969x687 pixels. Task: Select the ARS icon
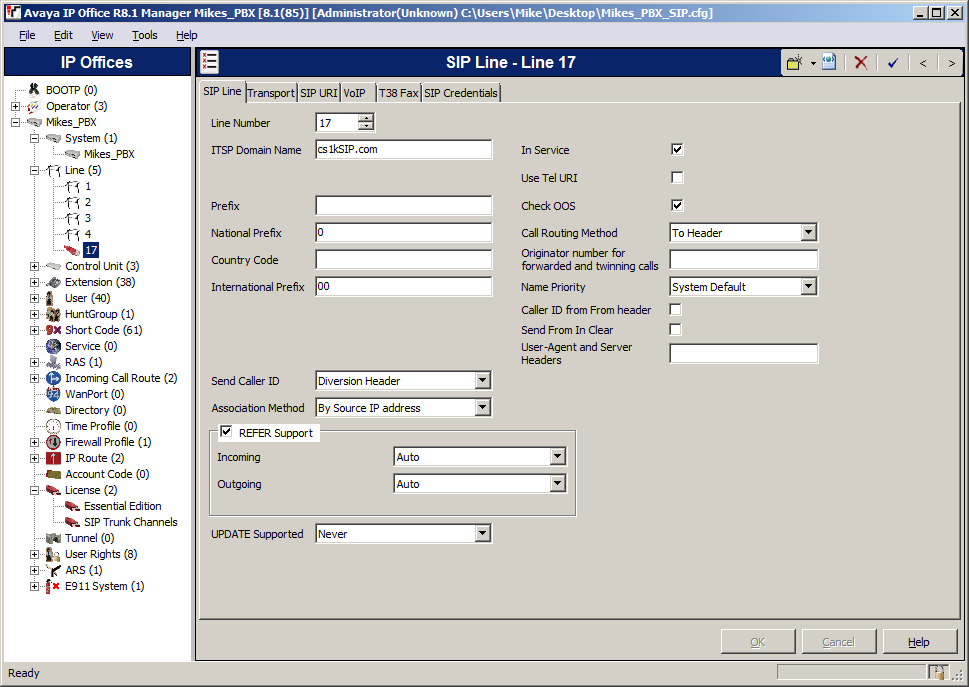54,570
